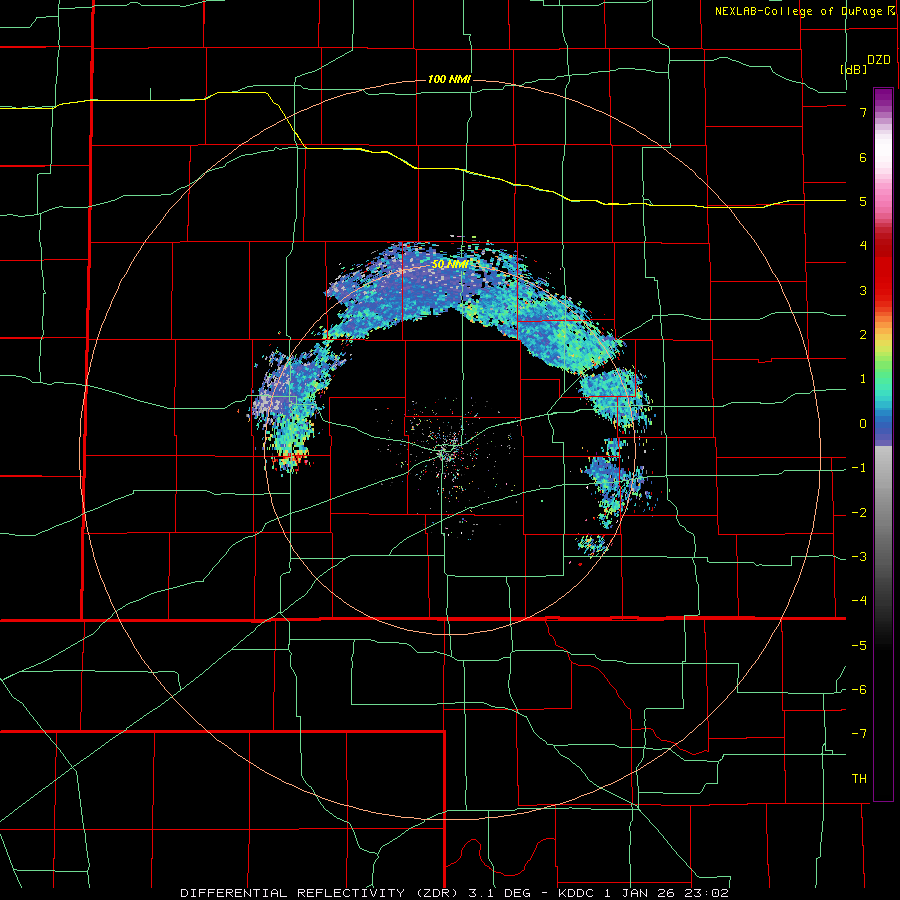Select the -3 dB scale value

859,557
